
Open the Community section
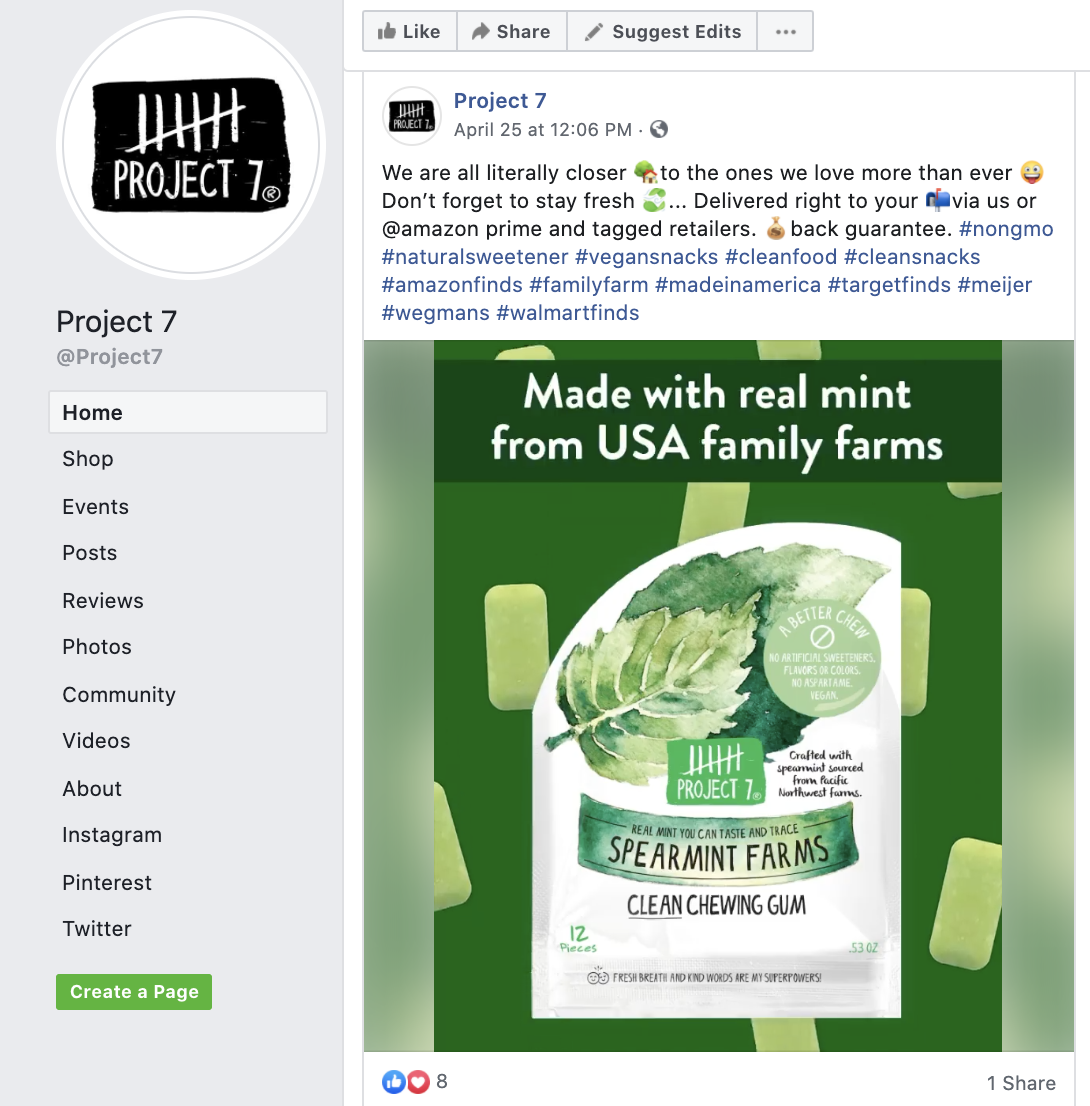click(x=119, y=695)
